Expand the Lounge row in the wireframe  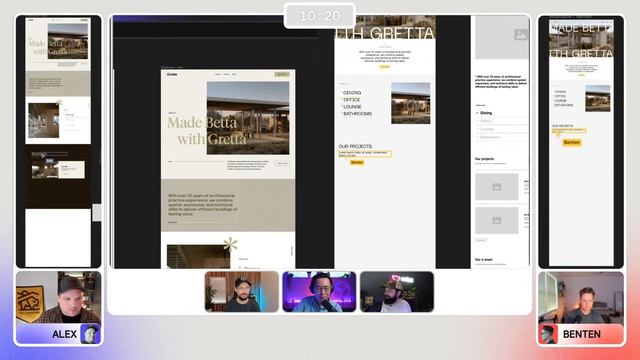(502, 129)
